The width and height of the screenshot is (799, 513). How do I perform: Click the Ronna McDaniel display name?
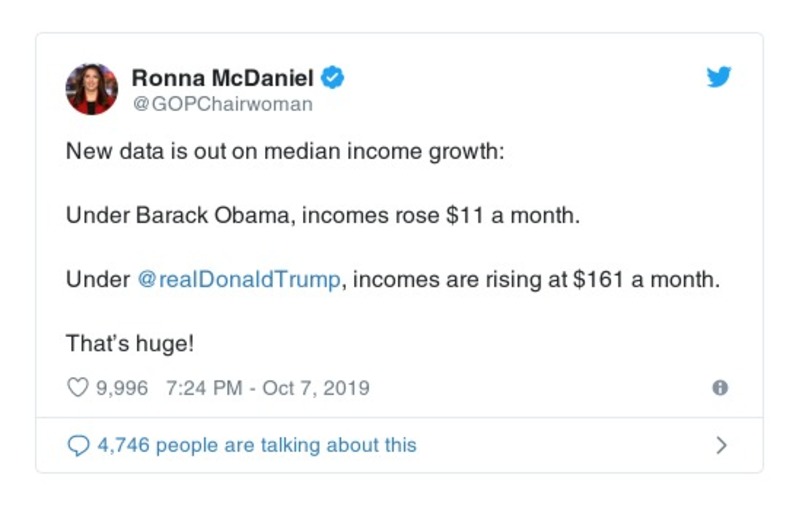[x=223, y=77]
